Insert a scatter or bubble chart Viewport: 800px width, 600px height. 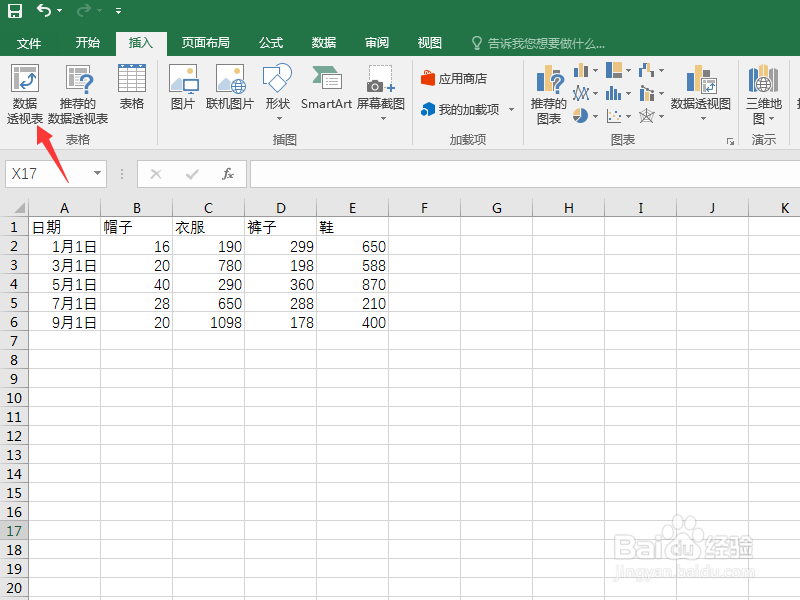tap(618, 116)
